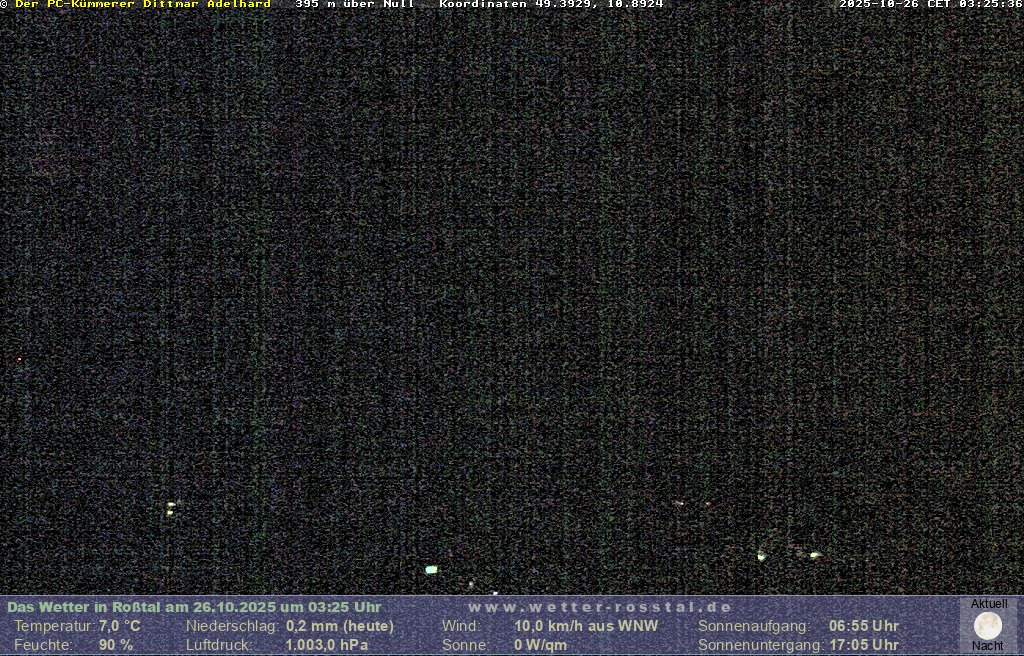Click the Sonne 0 W/qm value

point(540,645)
